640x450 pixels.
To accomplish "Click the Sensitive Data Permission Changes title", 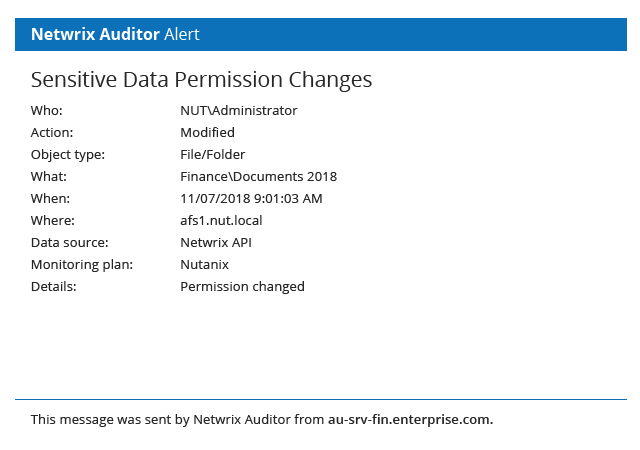I will [201, 80].
